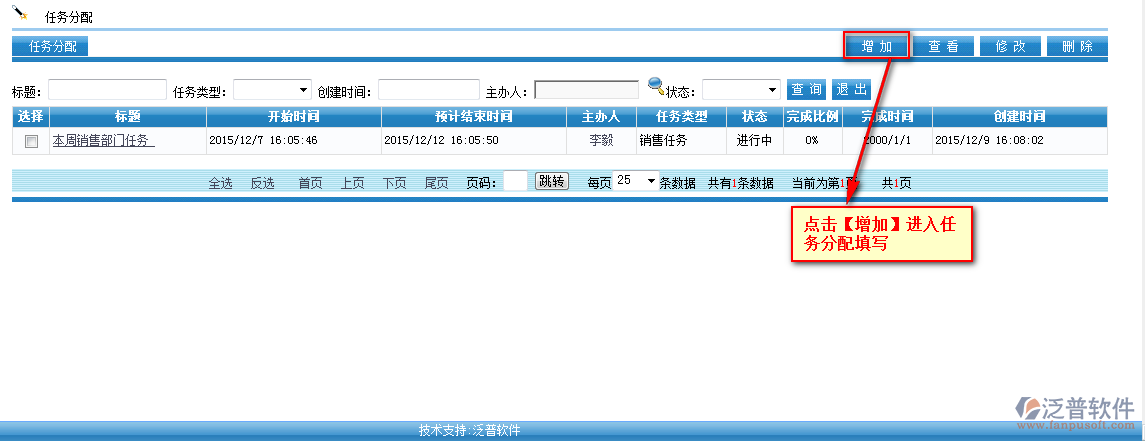Click the 创建时间 date input field
Image resolution: width=1145 pixels, height=441 pixels.
pos(428,91)
